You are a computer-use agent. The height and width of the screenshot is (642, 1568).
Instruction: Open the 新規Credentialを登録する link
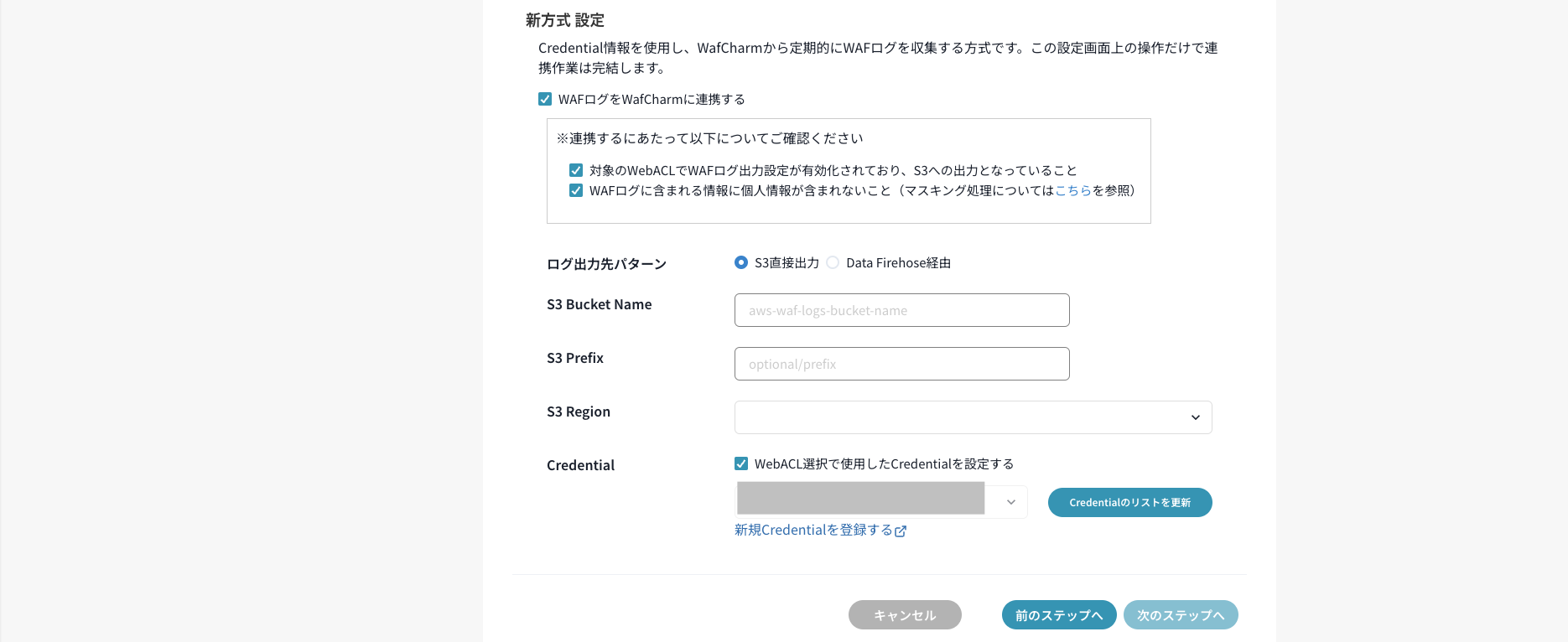coord(813,531)
